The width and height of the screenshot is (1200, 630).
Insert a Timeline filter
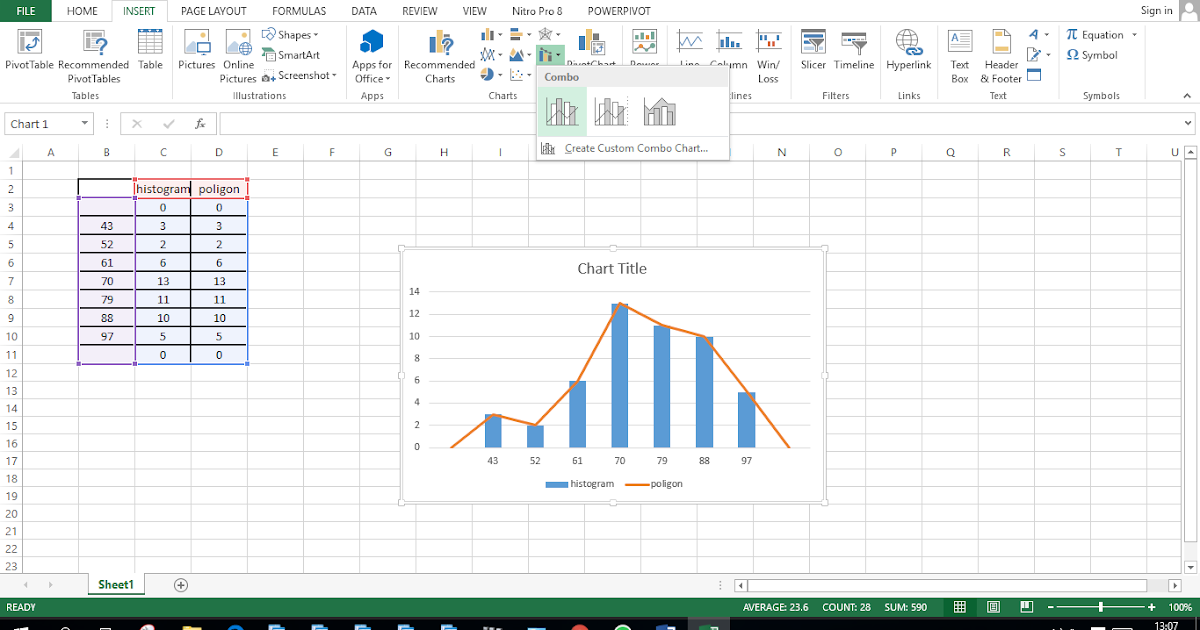coord(854,50)
